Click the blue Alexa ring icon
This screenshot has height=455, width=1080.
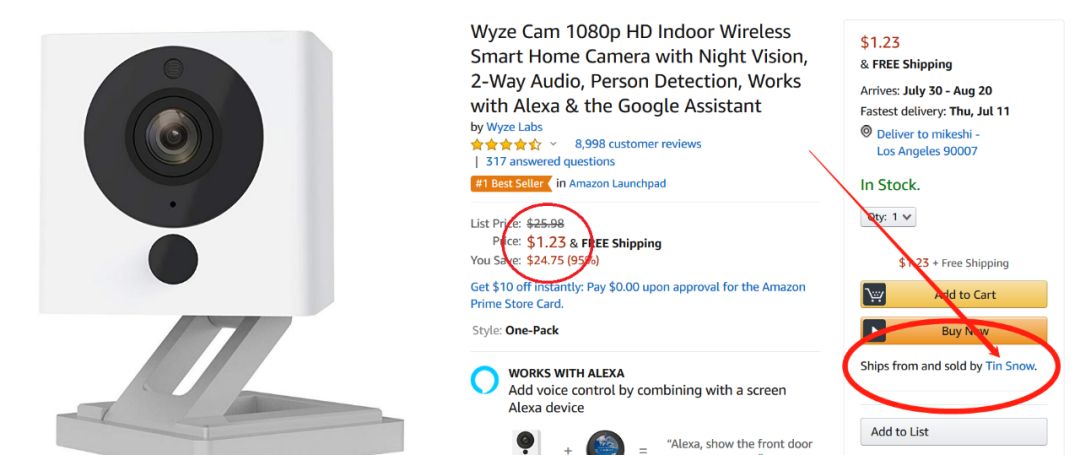coord(484,381)
